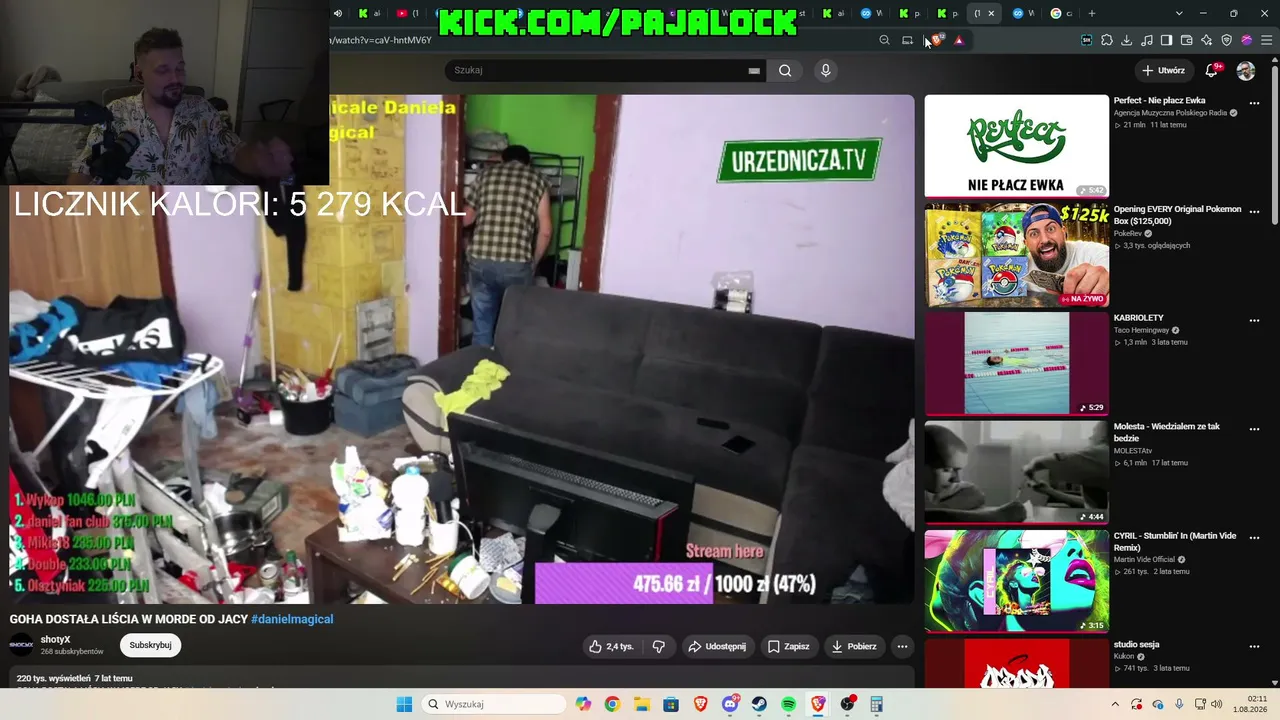Screen dimensions: 1280x720
Task: Open shotyX channel name link
Action: pos(56,640)
